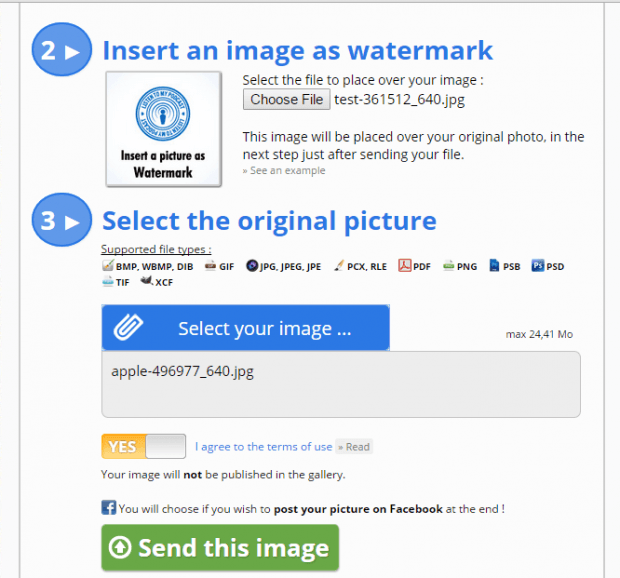Click the apple-496977_640.jpg file box
This screenshot has height=578, width=620.
click(x=341, y=384)
